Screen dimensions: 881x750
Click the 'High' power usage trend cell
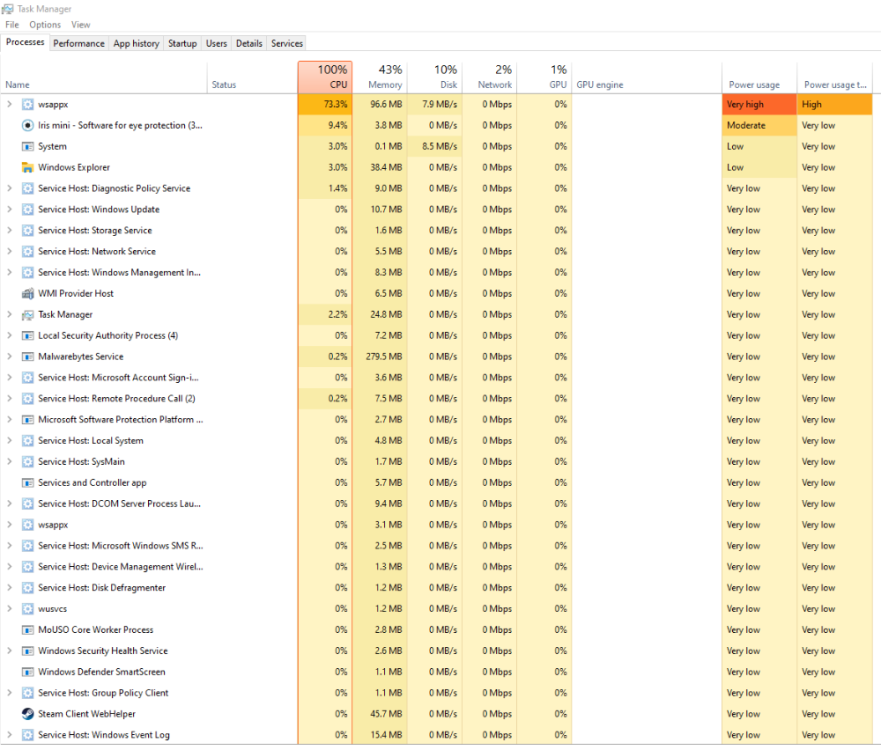point(834,104)
